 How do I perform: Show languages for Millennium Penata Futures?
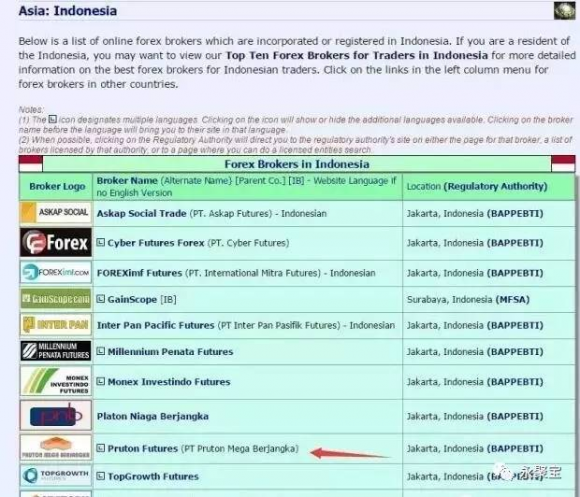(101, 351)
